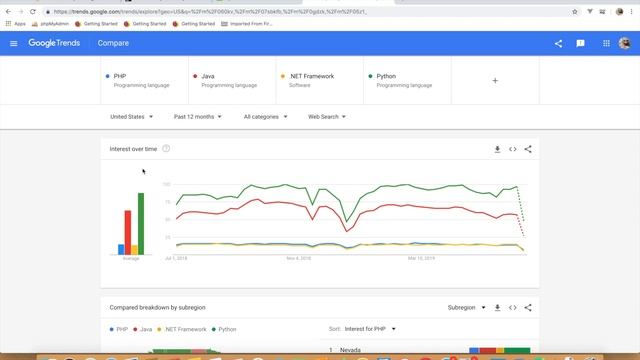The width and height of the screenshot is (640, 360).
Task: Show help for Interest over time
Action: 166,149
